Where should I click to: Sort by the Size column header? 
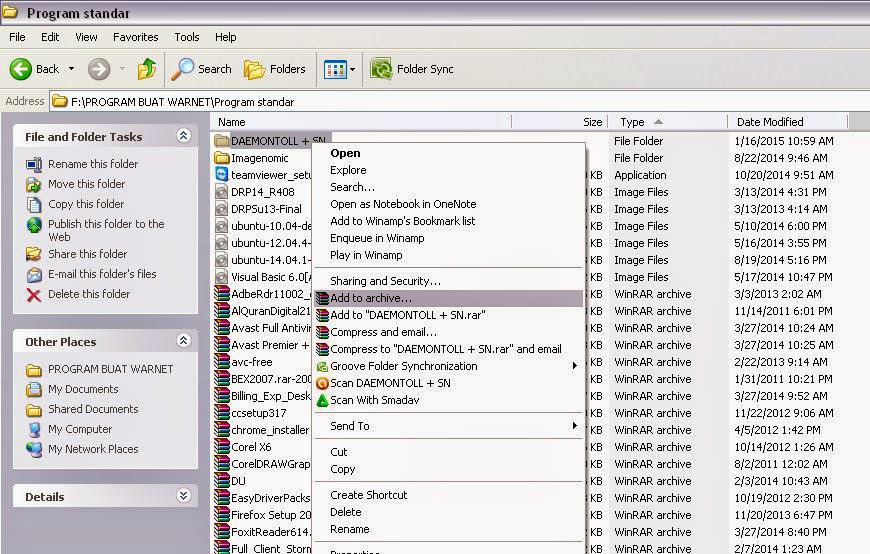(x=560, y=122)
